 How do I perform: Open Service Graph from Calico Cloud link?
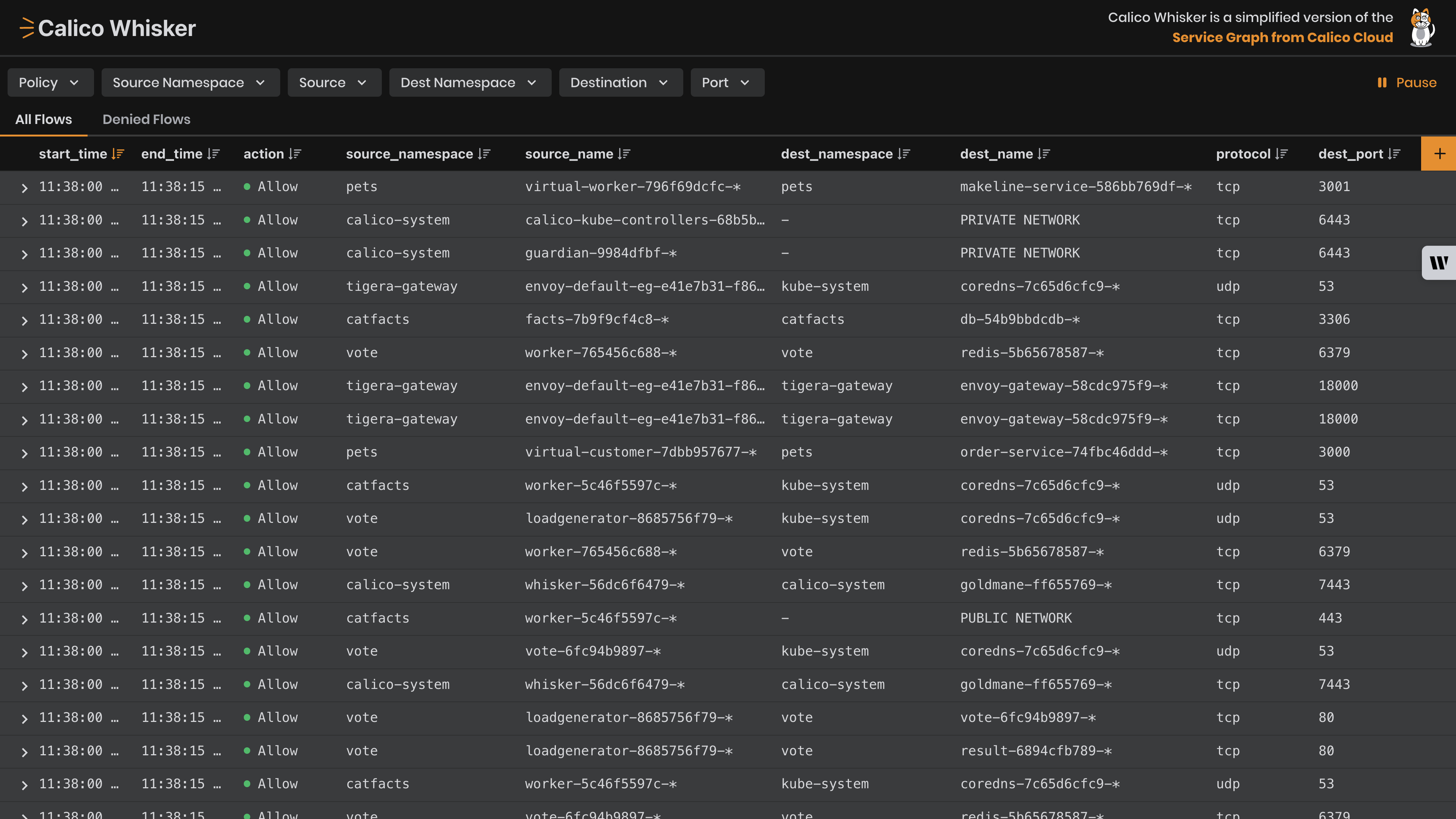(1282, 37)
